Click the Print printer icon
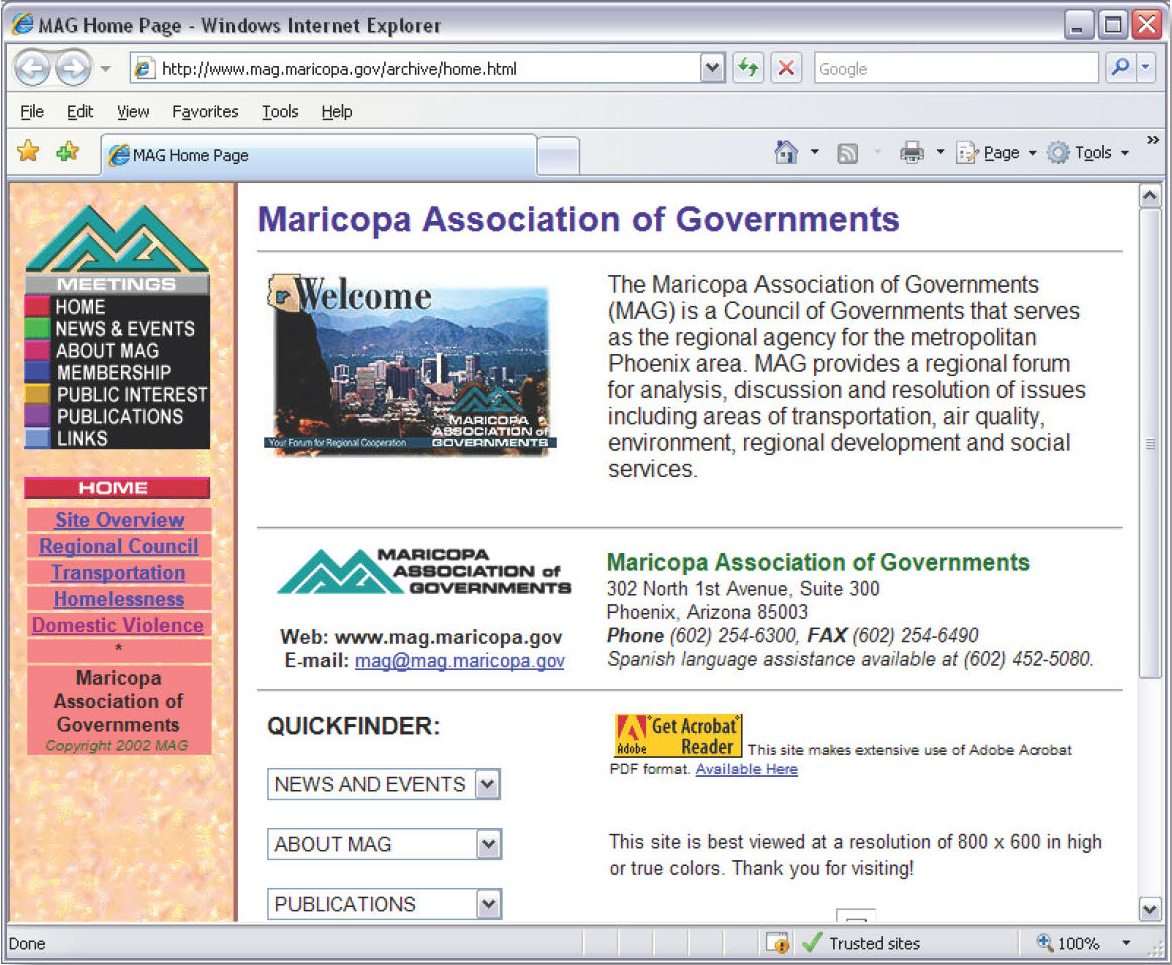Screen dimensions: 1172x965 [911, 153]
